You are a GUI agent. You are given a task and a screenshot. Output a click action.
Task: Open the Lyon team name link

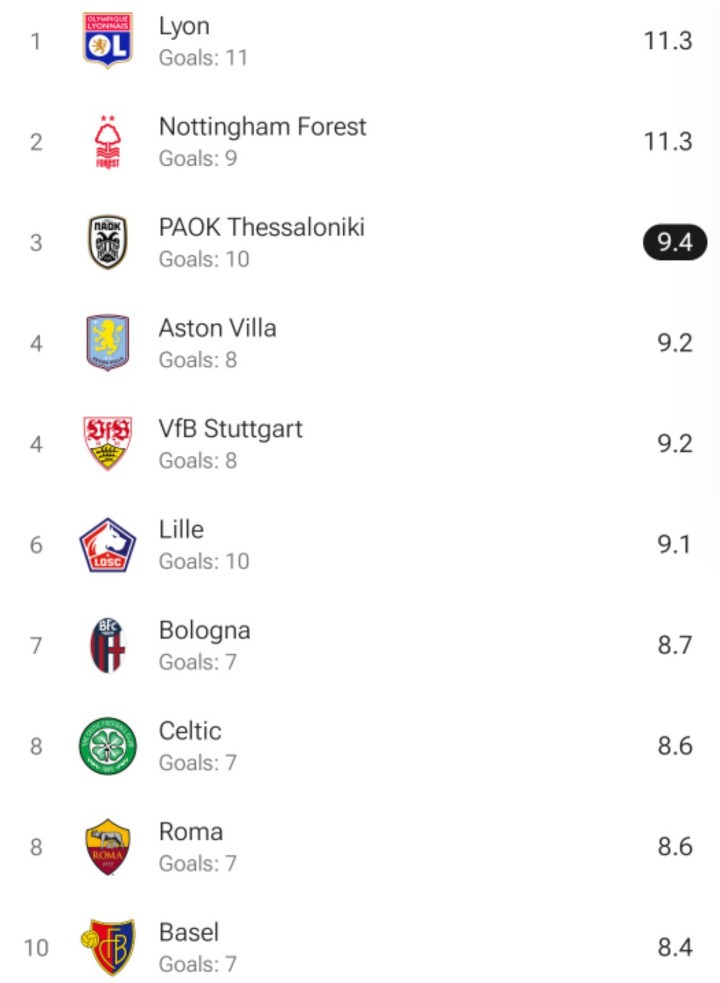184,27
